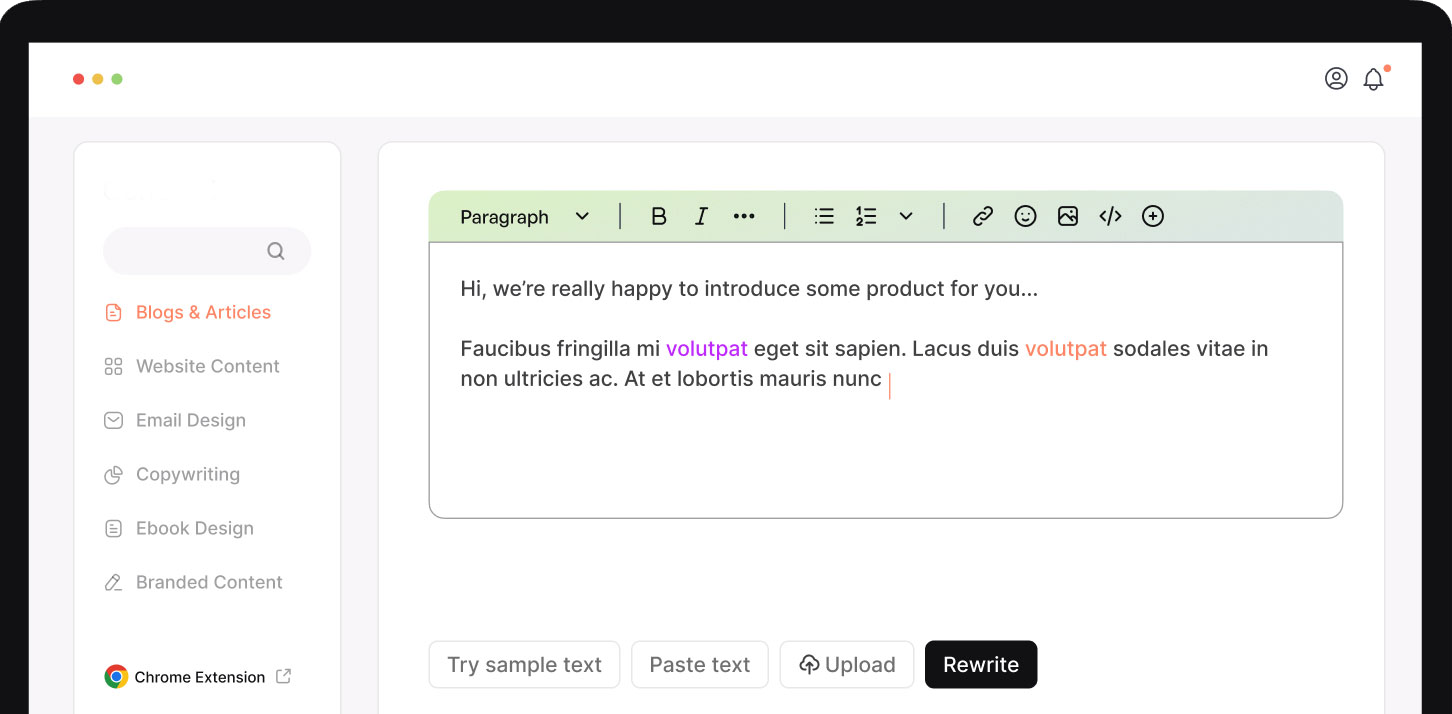The image size is (1452, 714).
Task: Open more formatting options (three dots)
Action: (744, 216)
